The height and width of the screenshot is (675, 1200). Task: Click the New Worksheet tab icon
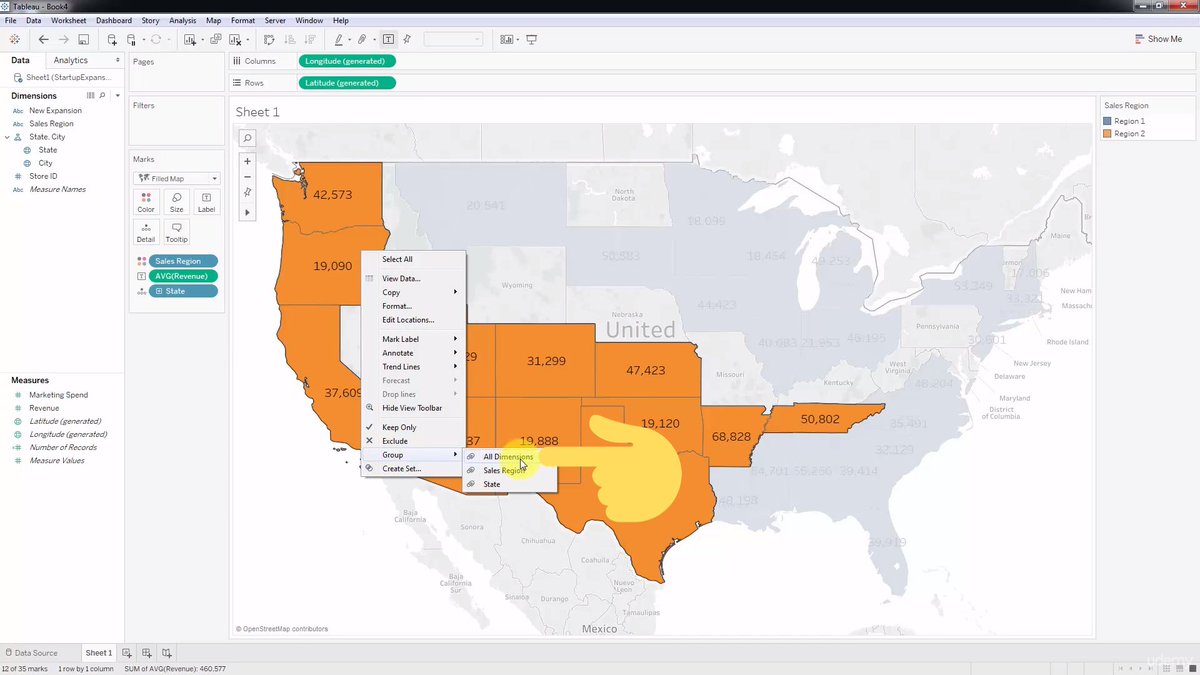(127, 653)
